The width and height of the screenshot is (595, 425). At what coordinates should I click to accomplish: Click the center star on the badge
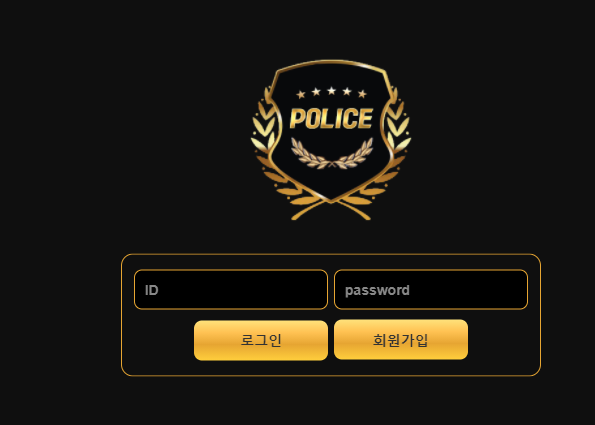click(x=332, y=91)
